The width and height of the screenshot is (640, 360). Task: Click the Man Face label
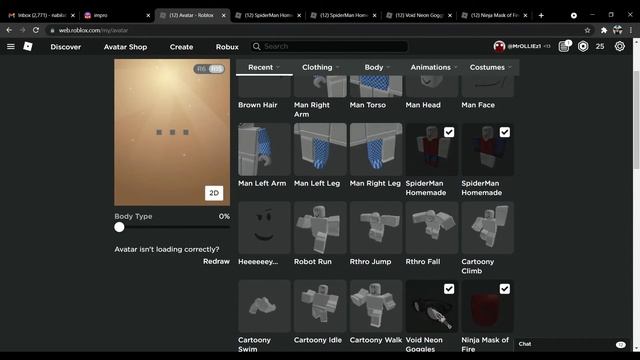tap(478, 105)
